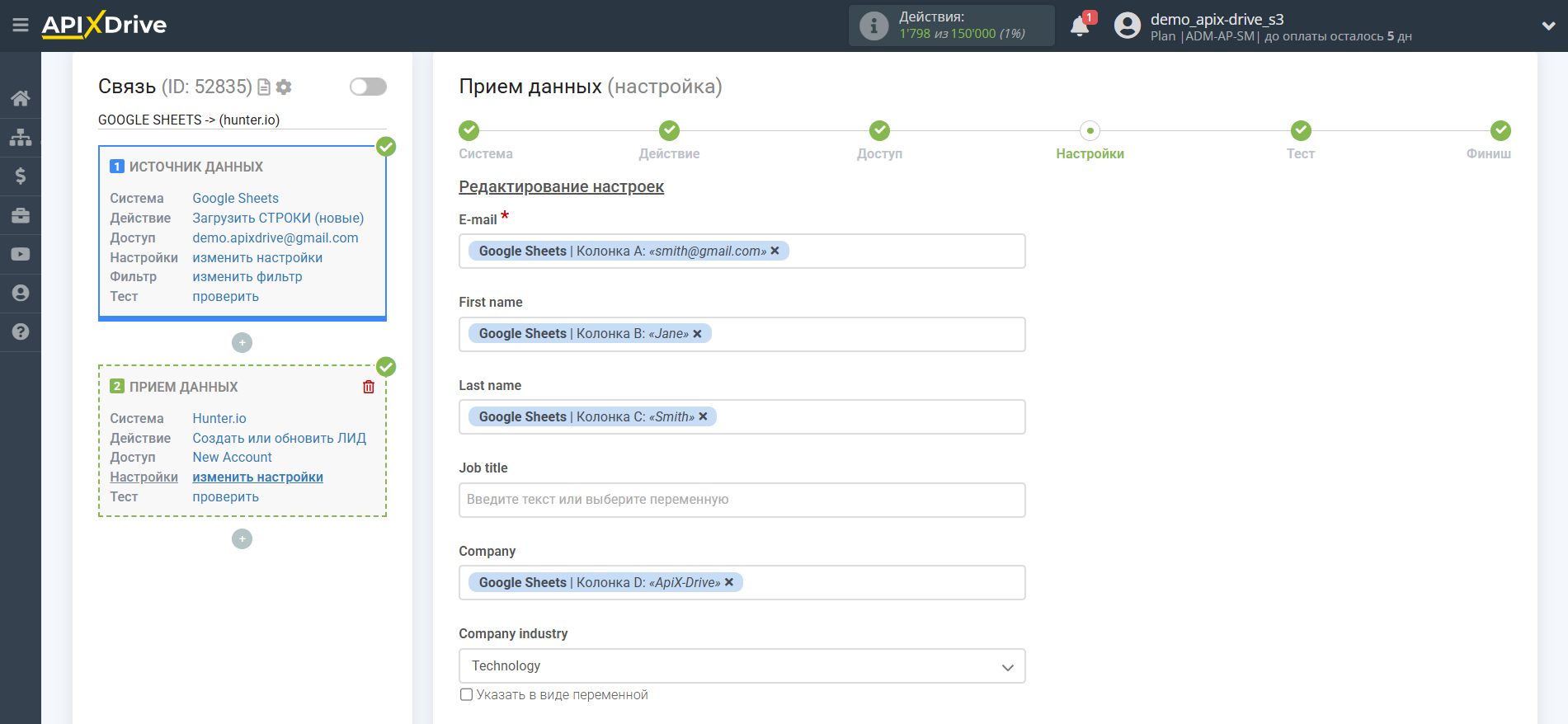Viewport: 1568px width, 724px height.
Task: Expand account menu chevron
Action: (1548, 26)
